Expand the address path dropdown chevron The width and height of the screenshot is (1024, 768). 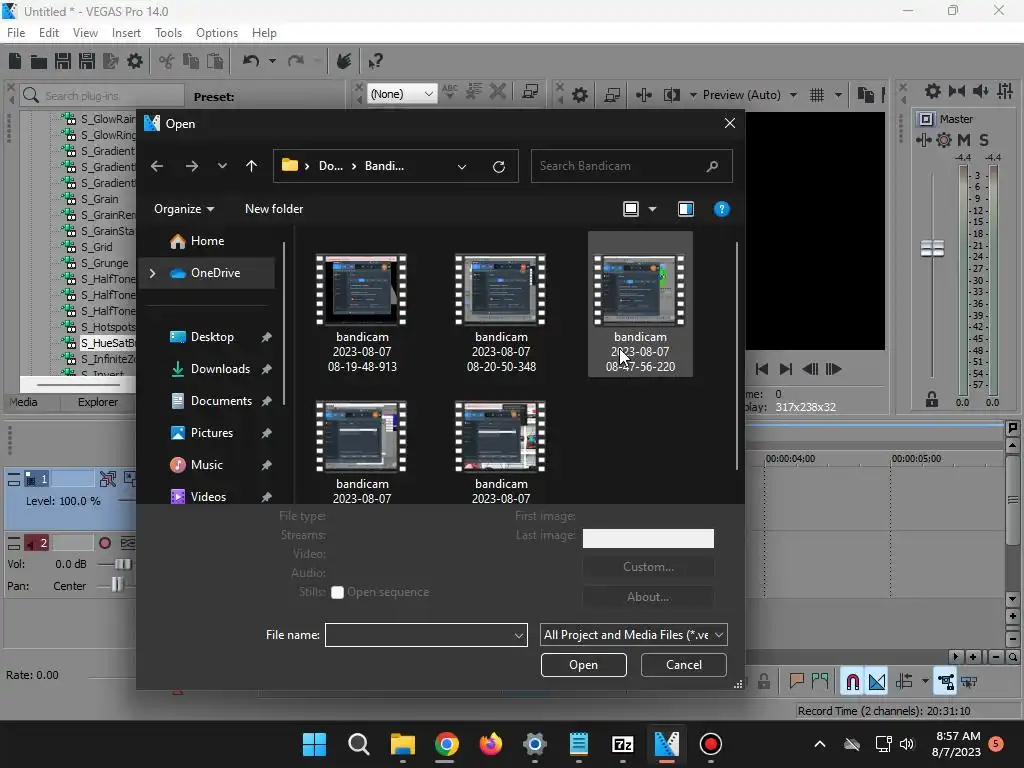pos(462,167)
